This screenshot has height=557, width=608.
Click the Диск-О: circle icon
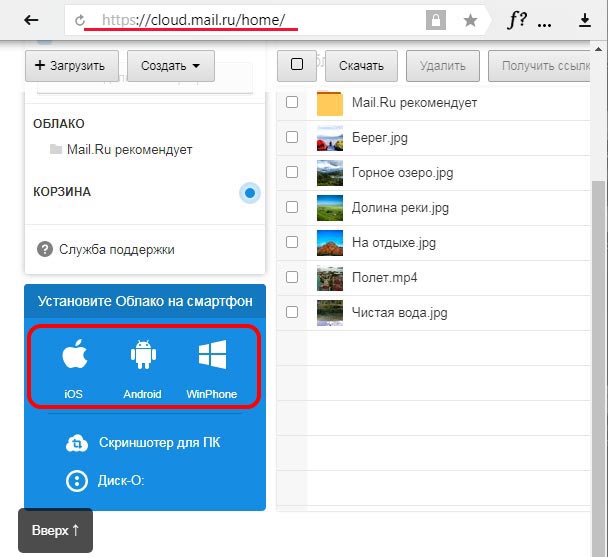click(77, 481)
